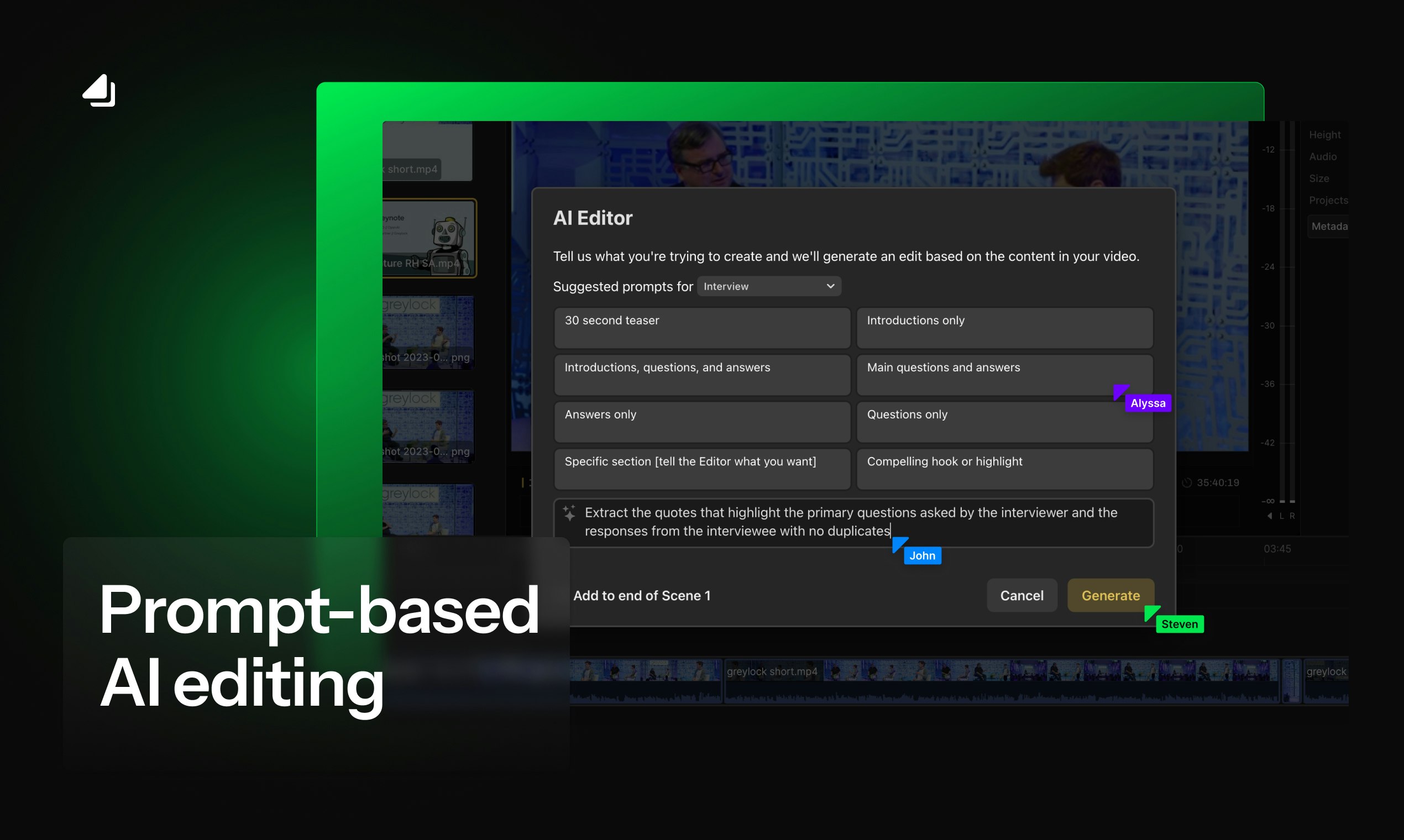Click the speaker arrow icon beside L R

[1270, 516]
